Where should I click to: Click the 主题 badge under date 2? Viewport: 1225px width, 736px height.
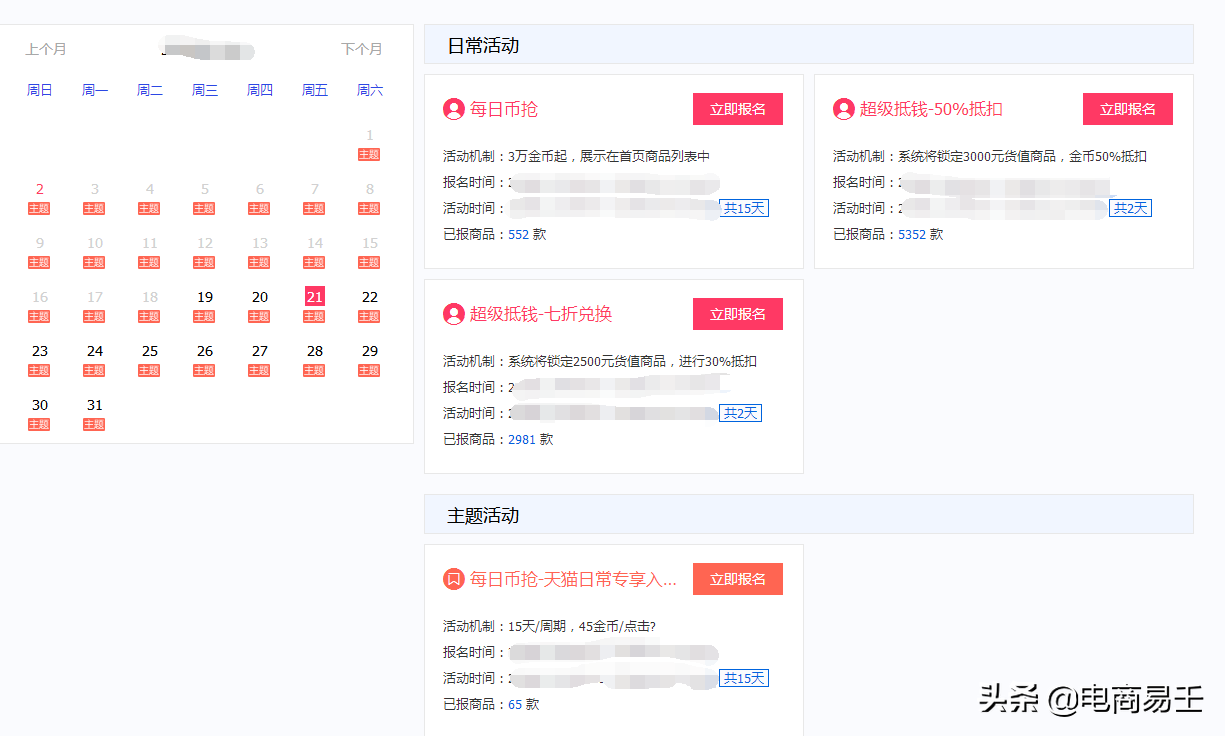(39, 208)
